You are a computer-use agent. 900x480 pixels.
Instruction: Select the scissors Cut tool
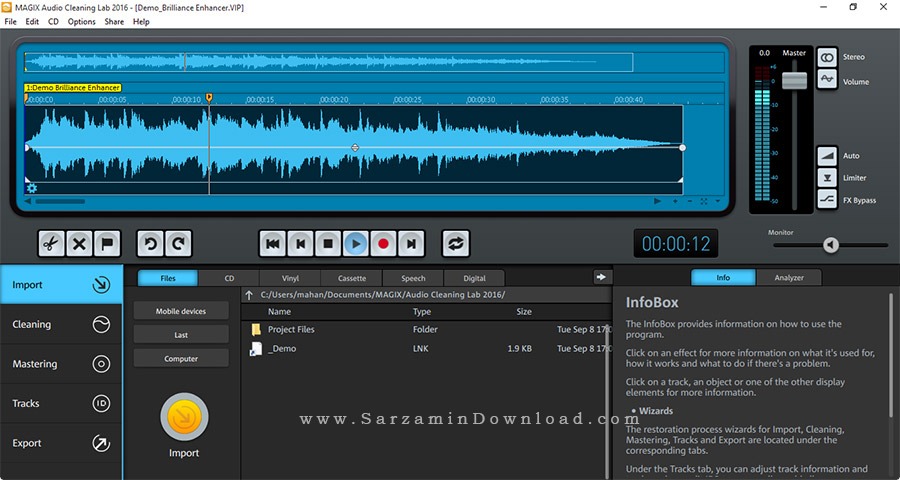click(x=51, y=244)
